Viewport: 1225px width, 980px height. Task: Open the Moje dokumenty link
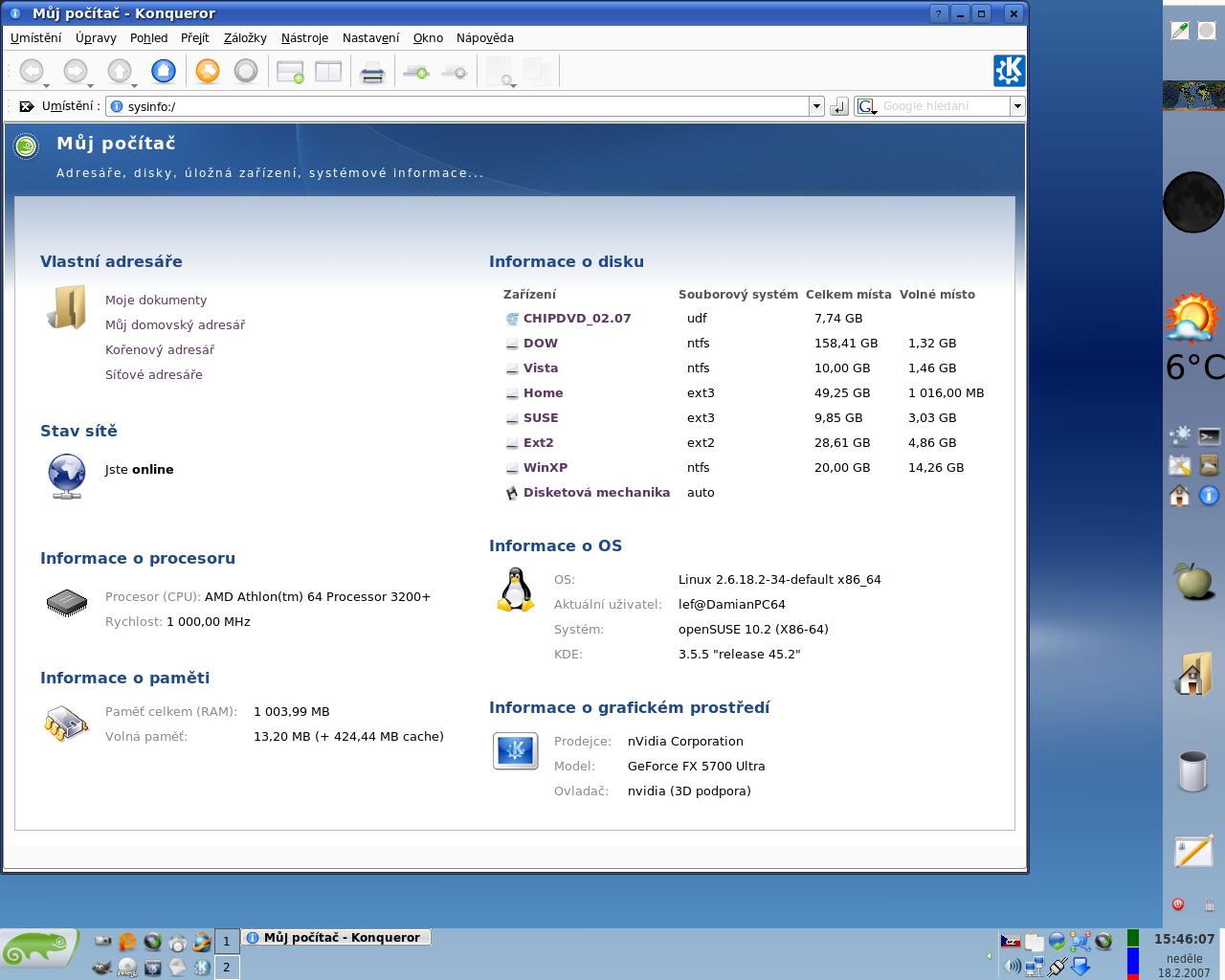click(156, 301)
